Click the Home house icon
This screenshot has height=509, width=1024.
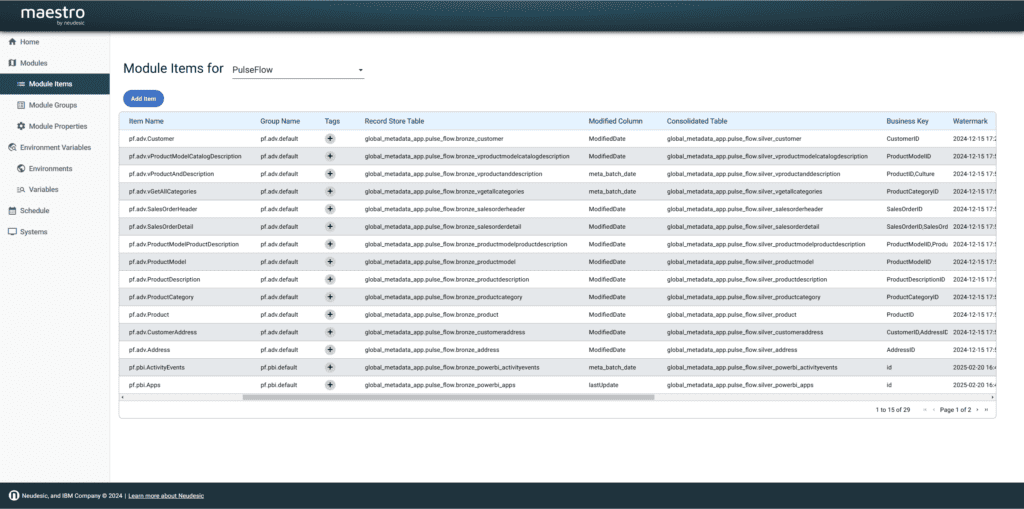(12, 42)
